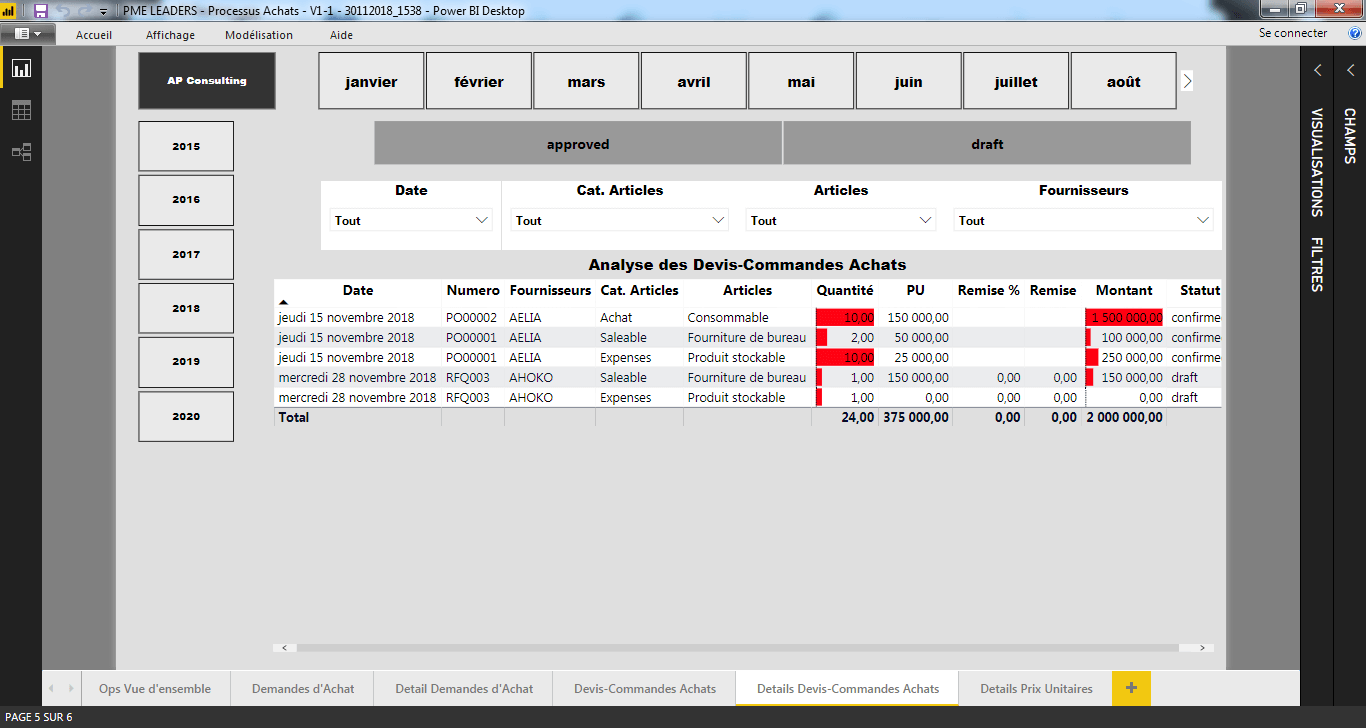Switch to Devis-Commandes Achats page tab
Viewport: 1366px width, 728px height.
point(645,689)
